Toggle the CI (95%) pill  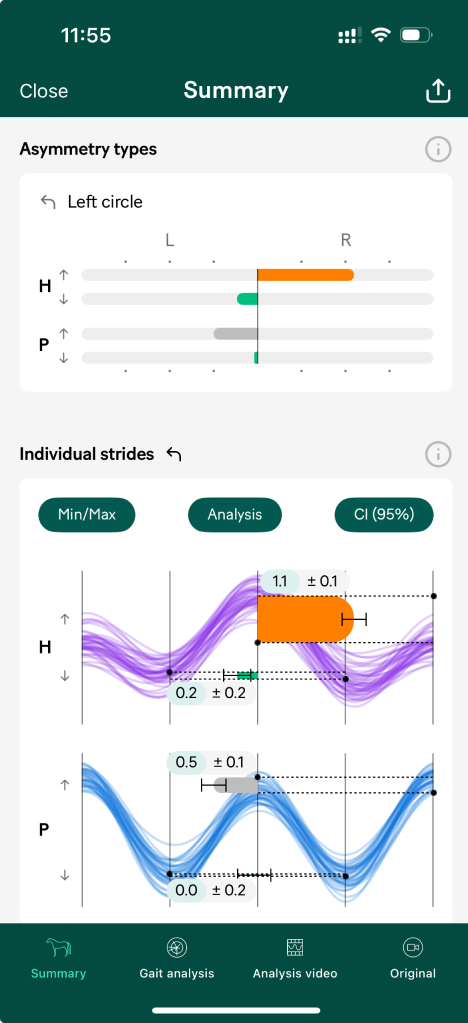(384, 514)
